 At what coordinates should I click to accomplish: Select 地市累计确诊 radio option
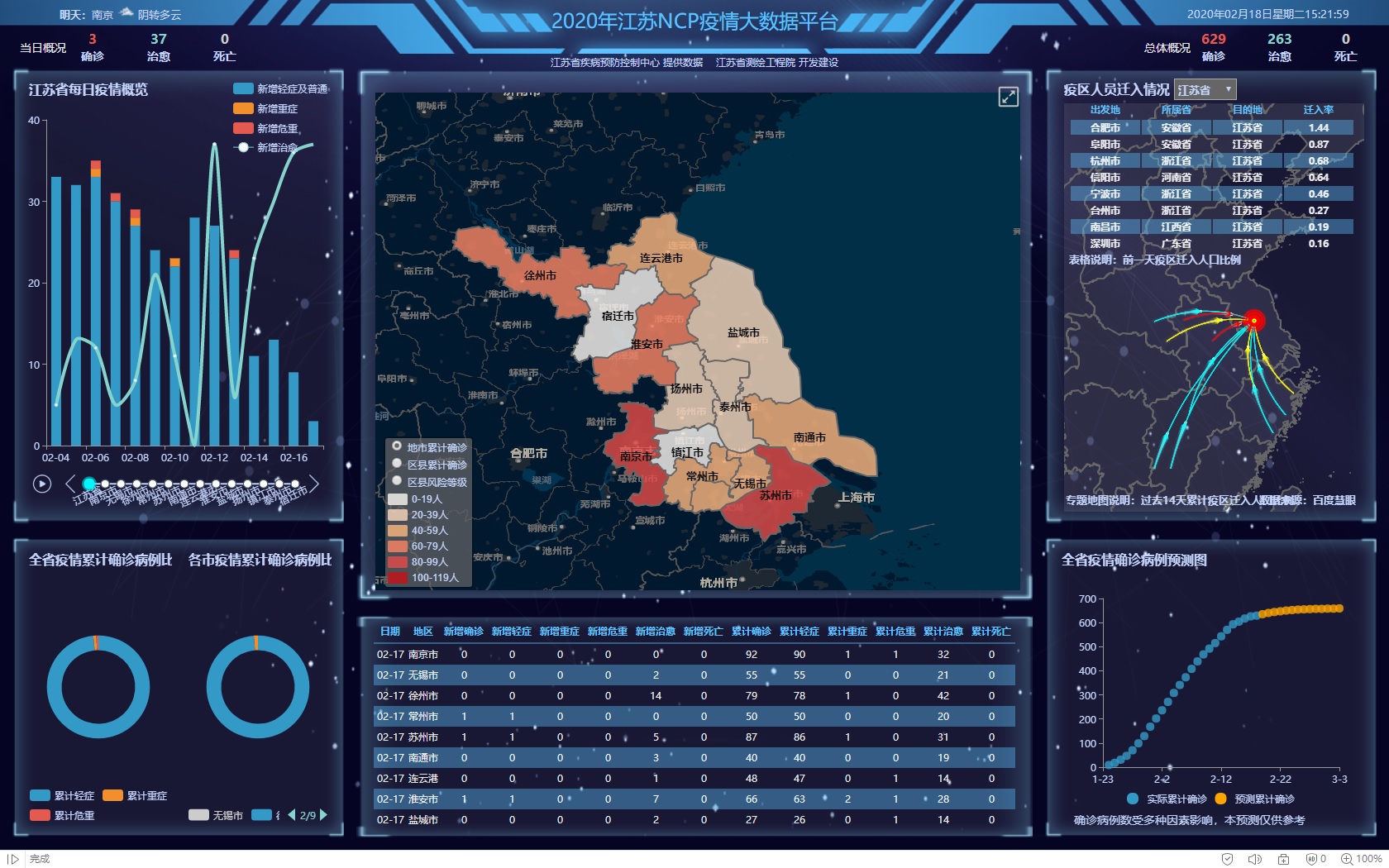click(397, 446)
